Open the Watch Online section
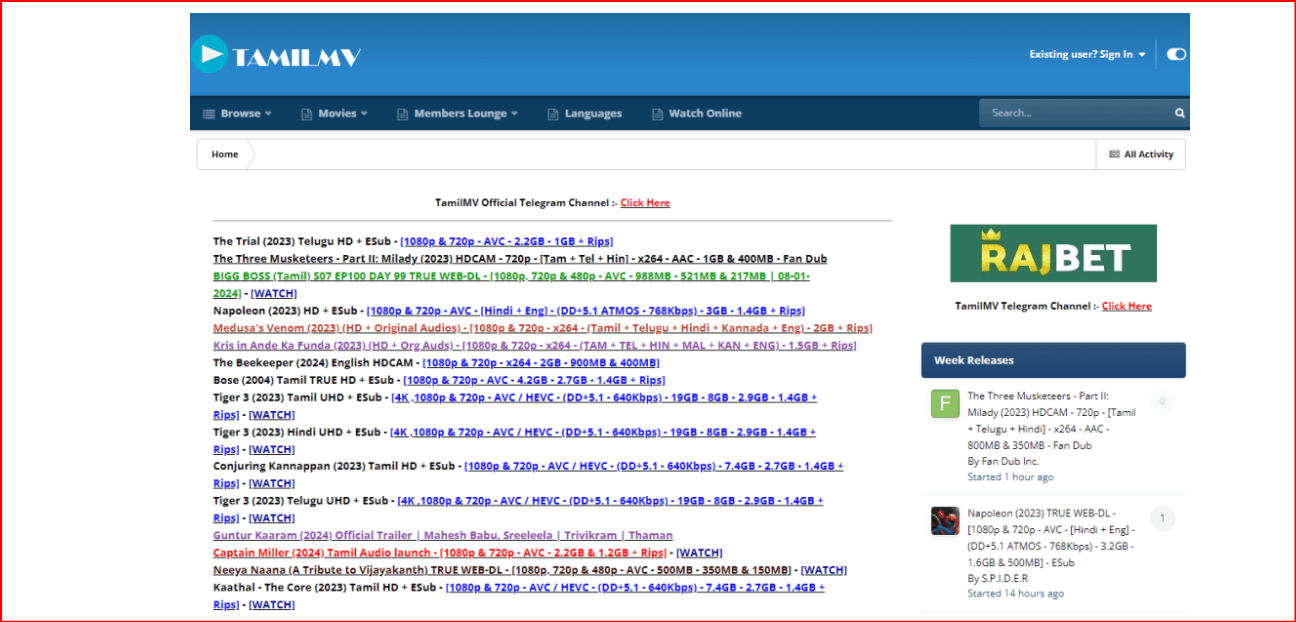Screen dimensions: 1296x622 [696, 113]
